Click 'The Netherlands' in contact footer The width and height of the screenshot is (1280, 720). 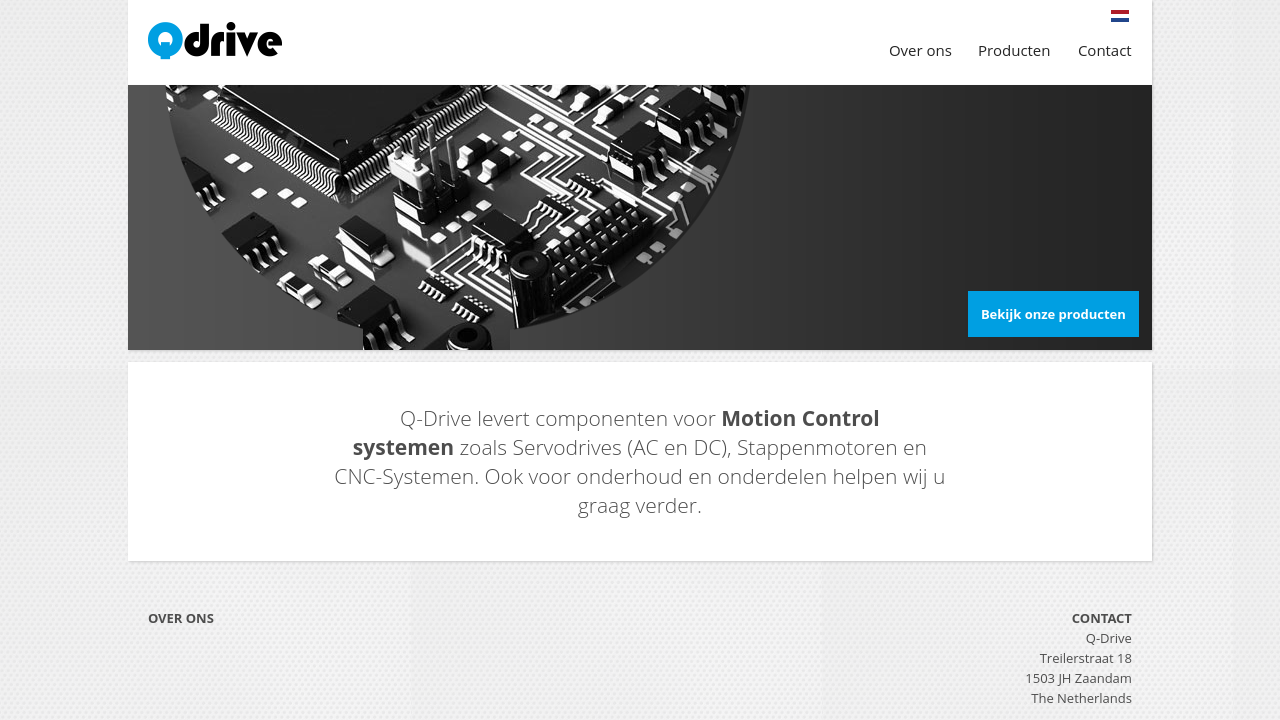(x=1081, y=698)
